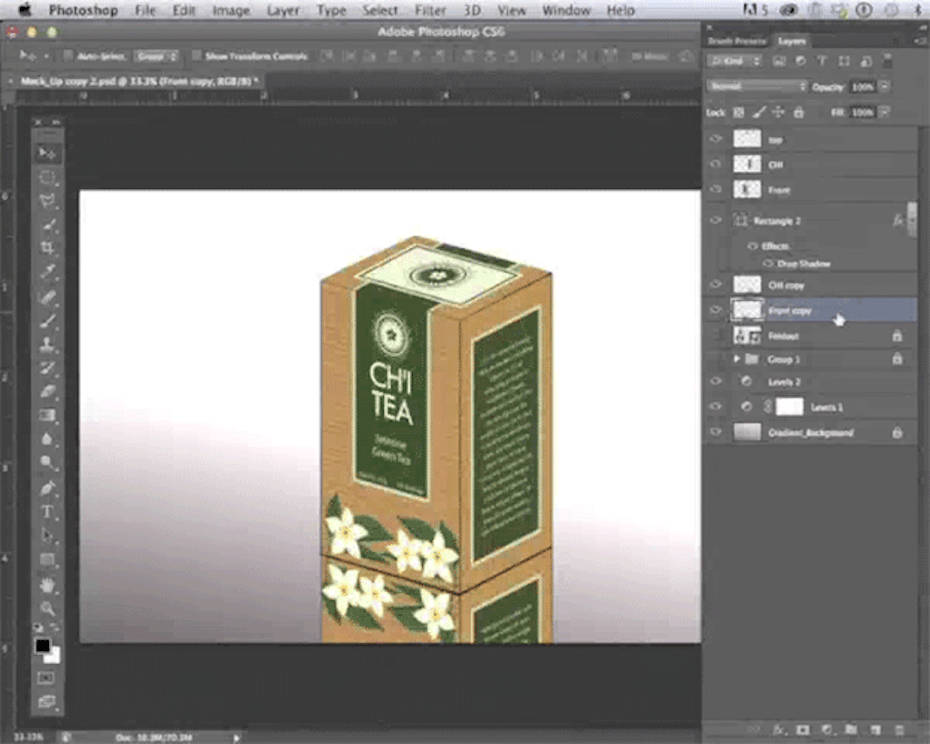Open the Opacity value dropdown arrow
This screenshot has height=744, width=930.
885,87
